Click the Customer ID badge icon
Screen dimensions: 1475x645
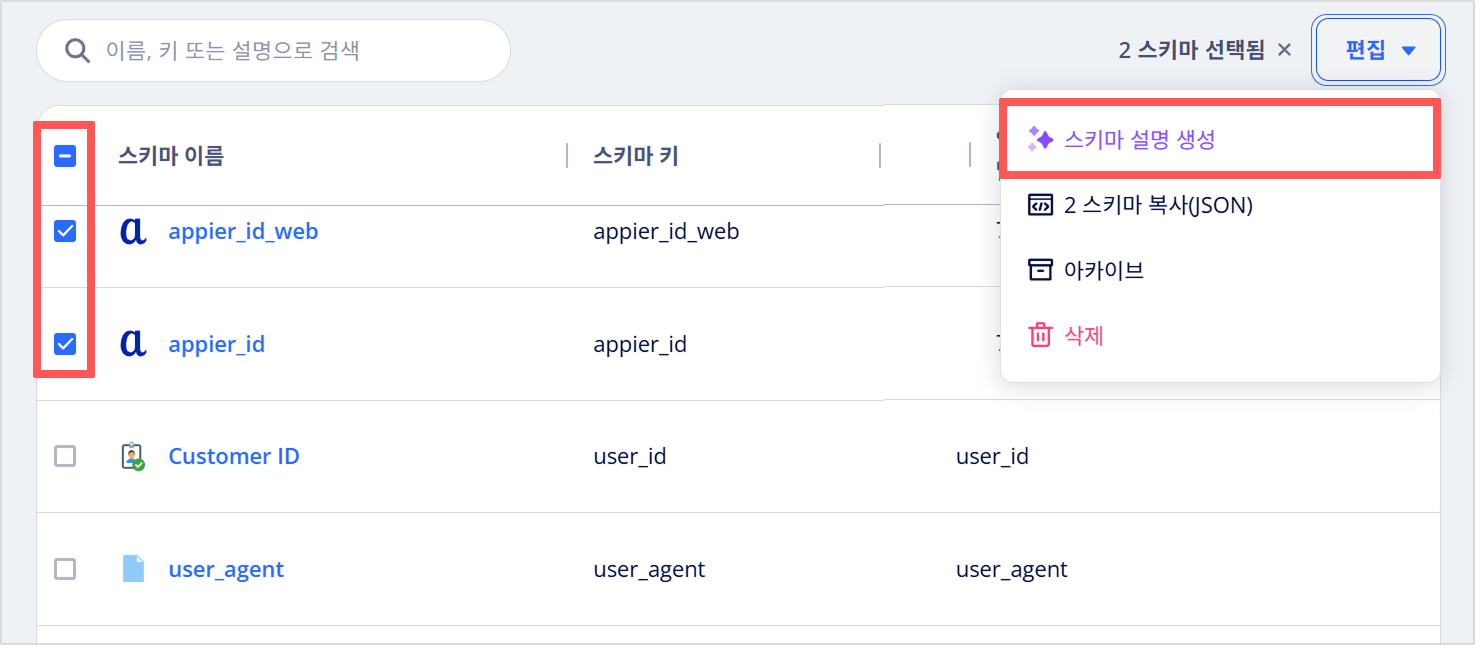pos(133,457)
